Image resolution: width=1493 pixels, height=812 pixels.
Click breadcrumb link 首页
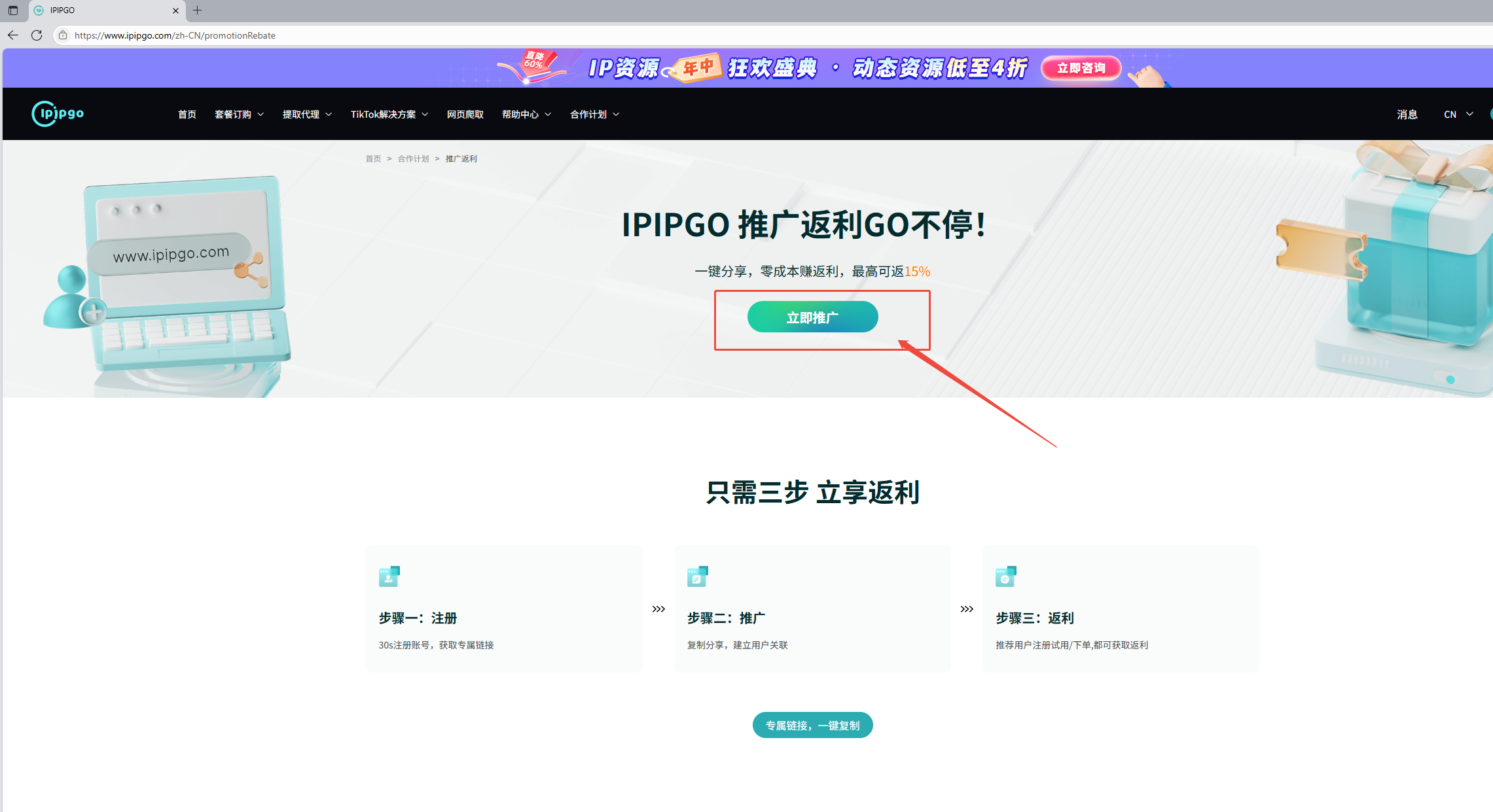coord(373,159)
